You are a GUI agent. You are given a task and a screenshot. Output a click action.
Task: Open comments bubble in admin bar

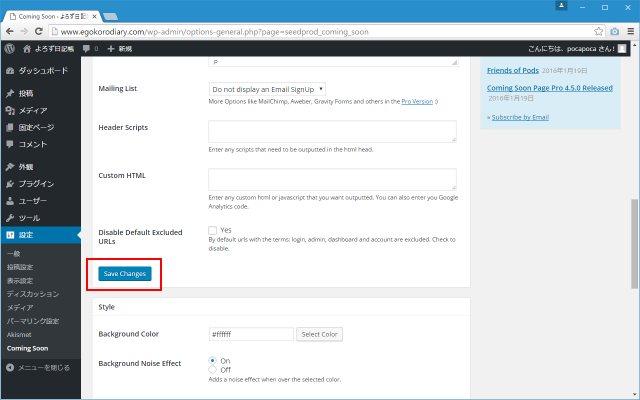pyautogui.click(x=90, y=49)
